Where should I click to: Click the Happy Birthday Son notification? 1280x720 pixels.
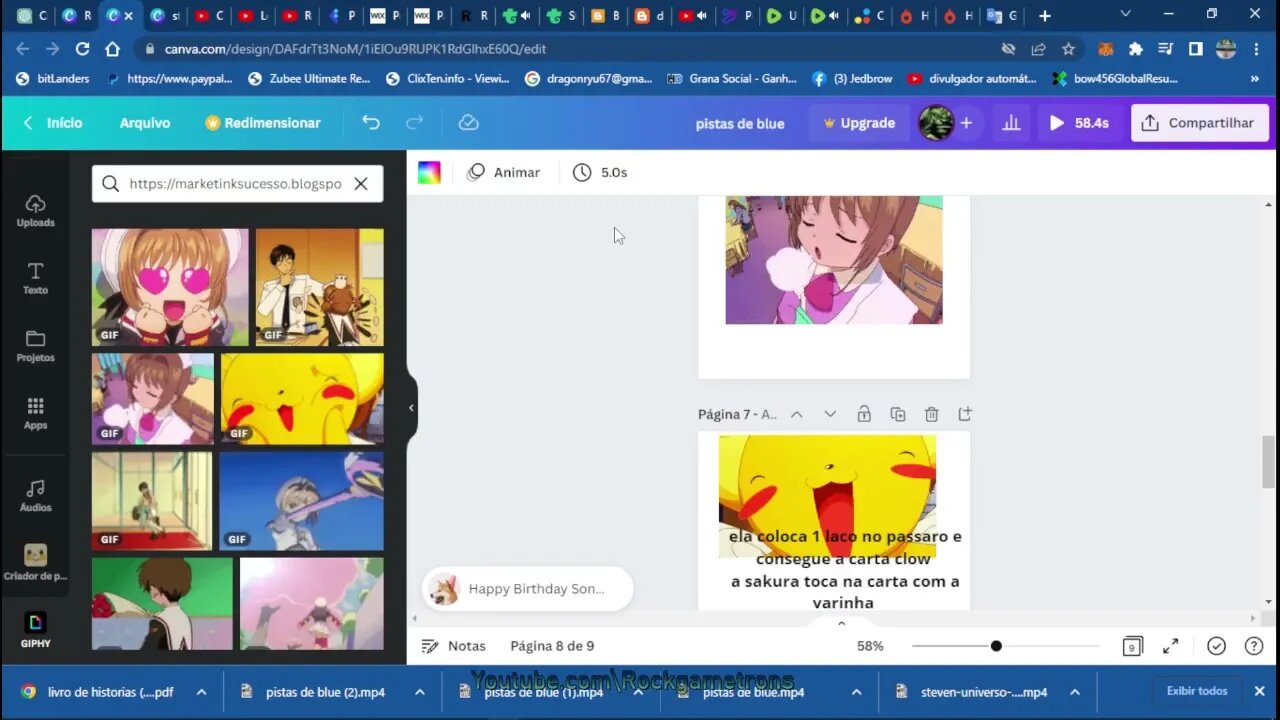pyautogui.click(x=528, y=589)
